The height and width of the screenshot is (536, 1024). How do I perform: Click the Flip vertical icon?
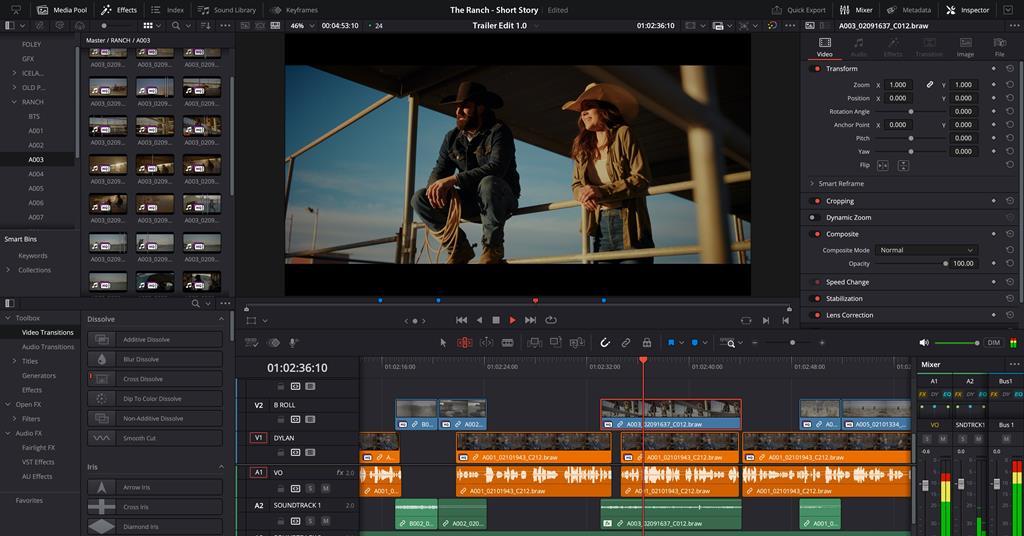903,165
